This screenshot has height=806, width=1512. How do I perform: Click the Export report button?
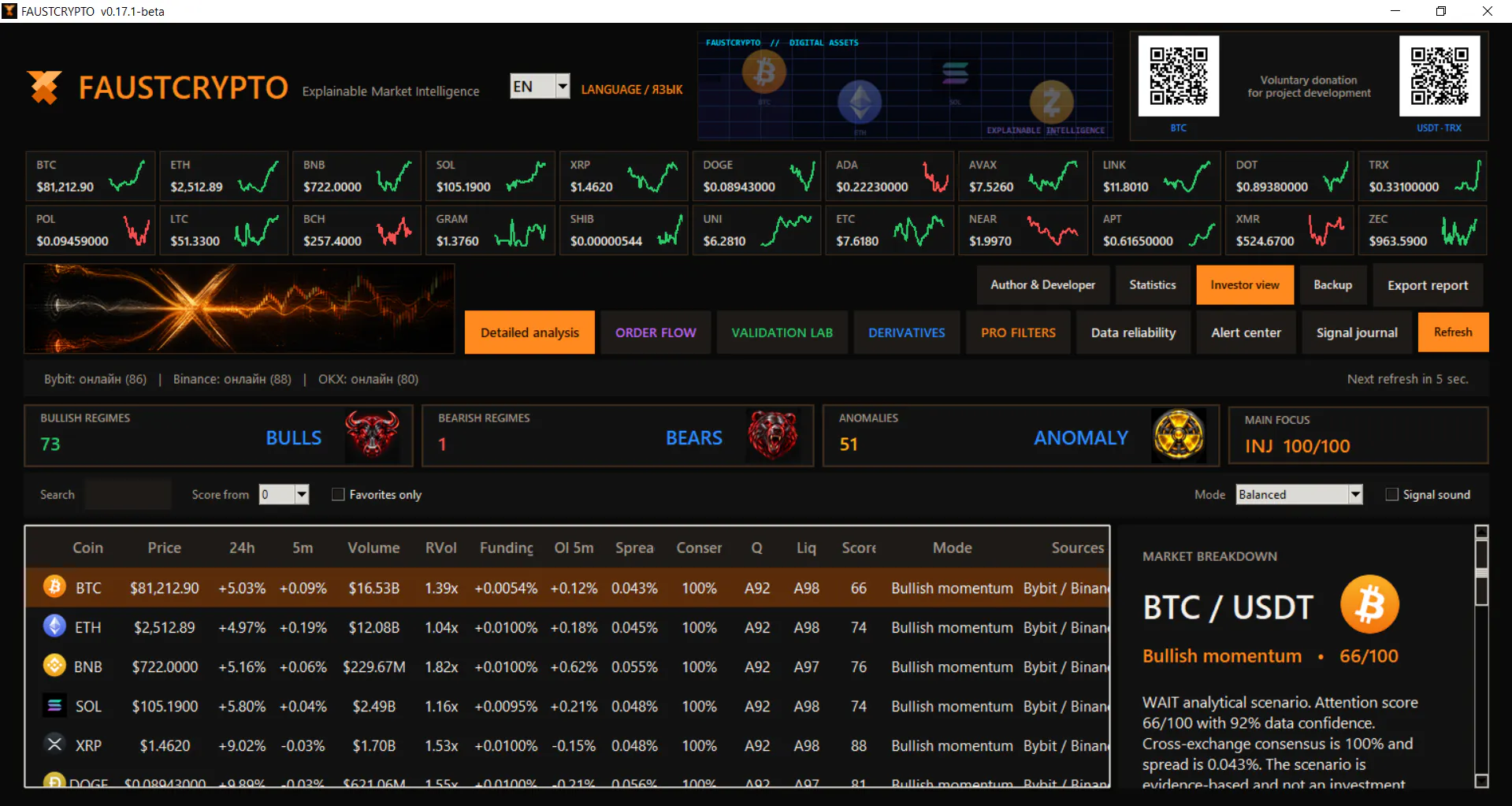click(x=1428, y=285)
